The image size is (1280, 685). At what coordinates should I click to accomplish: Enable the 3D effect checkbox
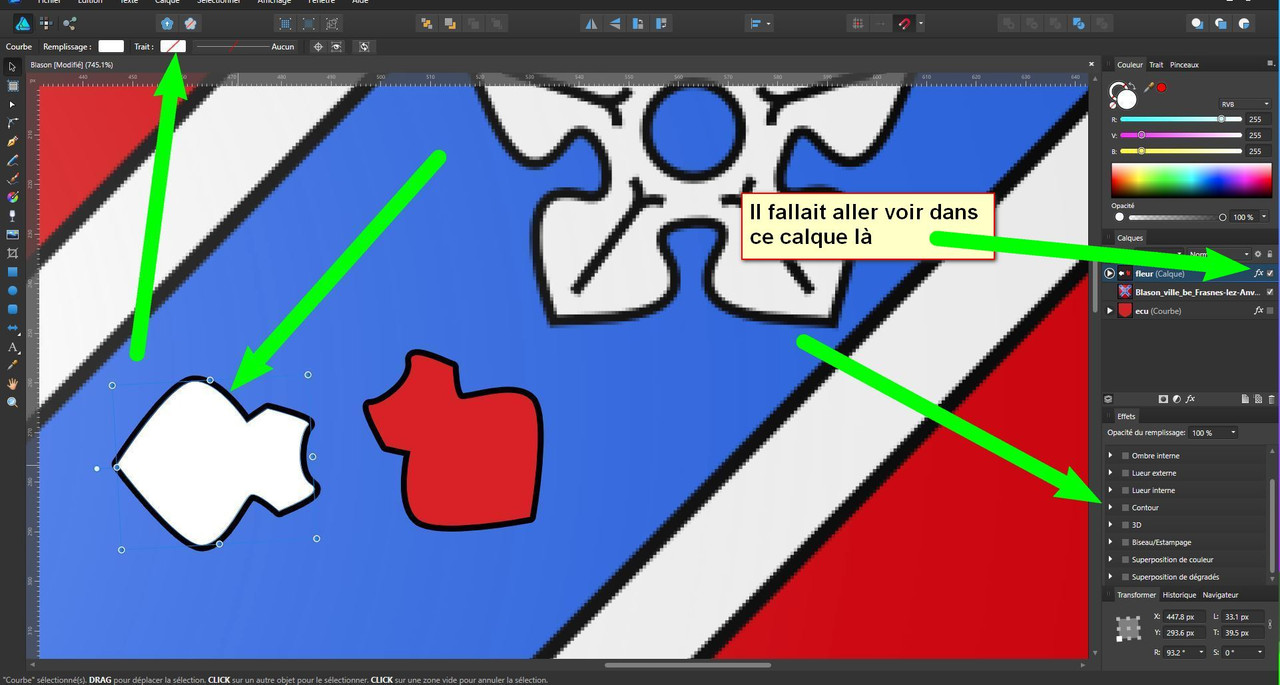pos(1125,525)
